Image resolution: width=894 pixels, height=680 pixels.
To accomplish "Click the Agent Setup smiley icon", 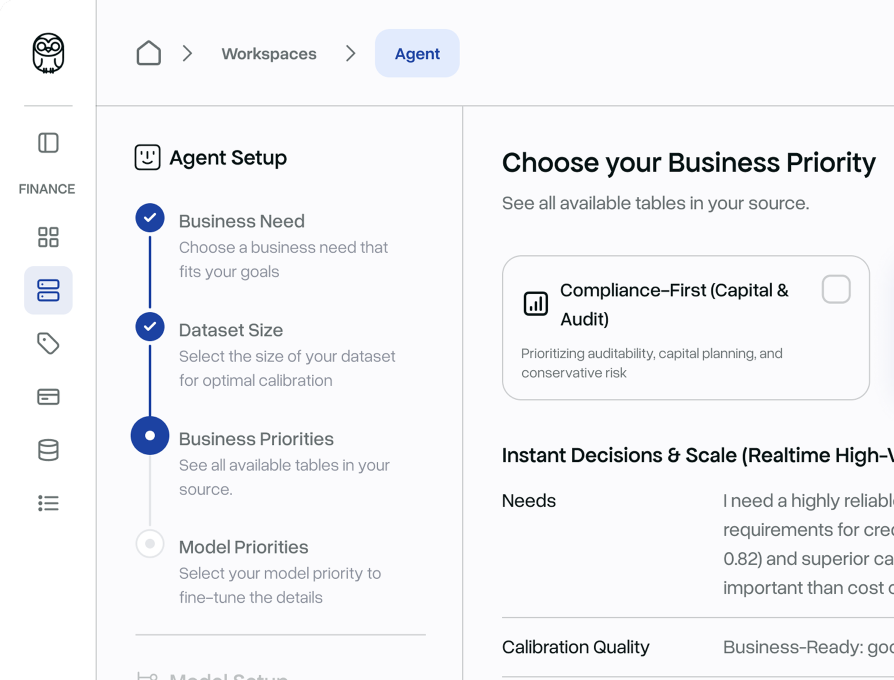I will pos(146,157).
